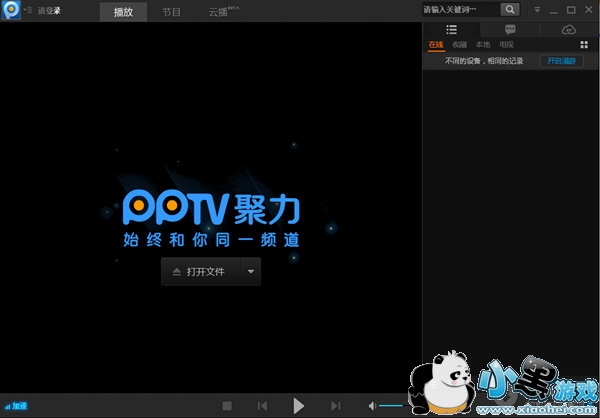Open the chat comments panel icon
Image resolution: width=600 pixels, height=418 pixels.
point(510,29)
